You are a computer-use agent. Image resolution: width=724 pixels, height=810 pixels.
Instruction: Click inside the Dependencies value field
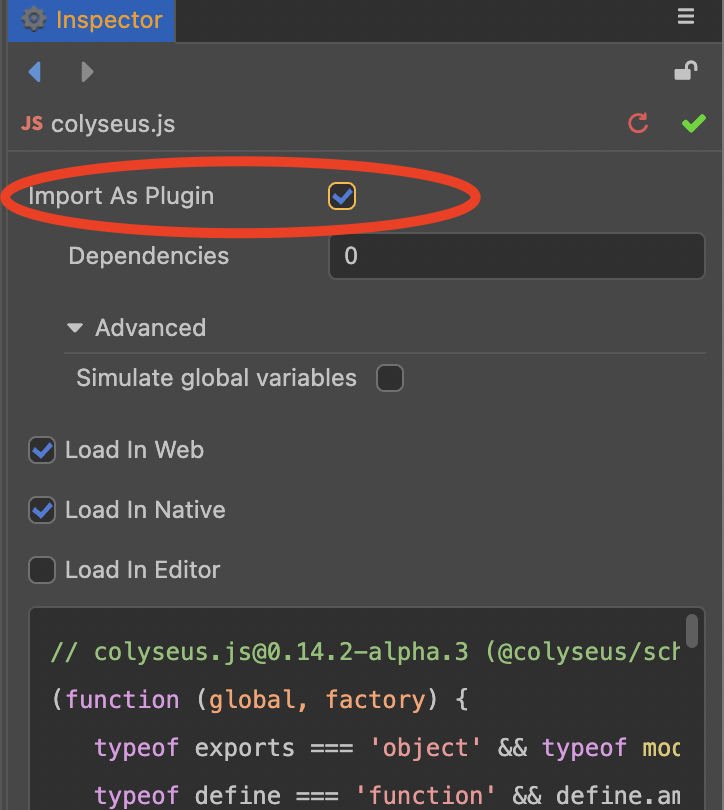click(x=516, y=256)
